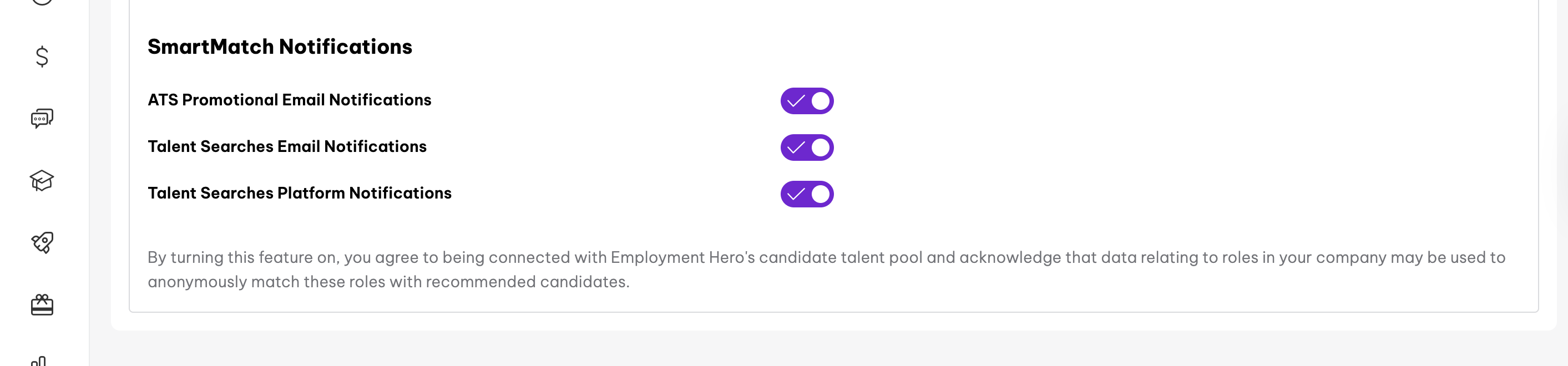The width and height of the screenshot is (1568, 366).
Task: Select the Talent Searches Email Notifications label
Action: 287,146
